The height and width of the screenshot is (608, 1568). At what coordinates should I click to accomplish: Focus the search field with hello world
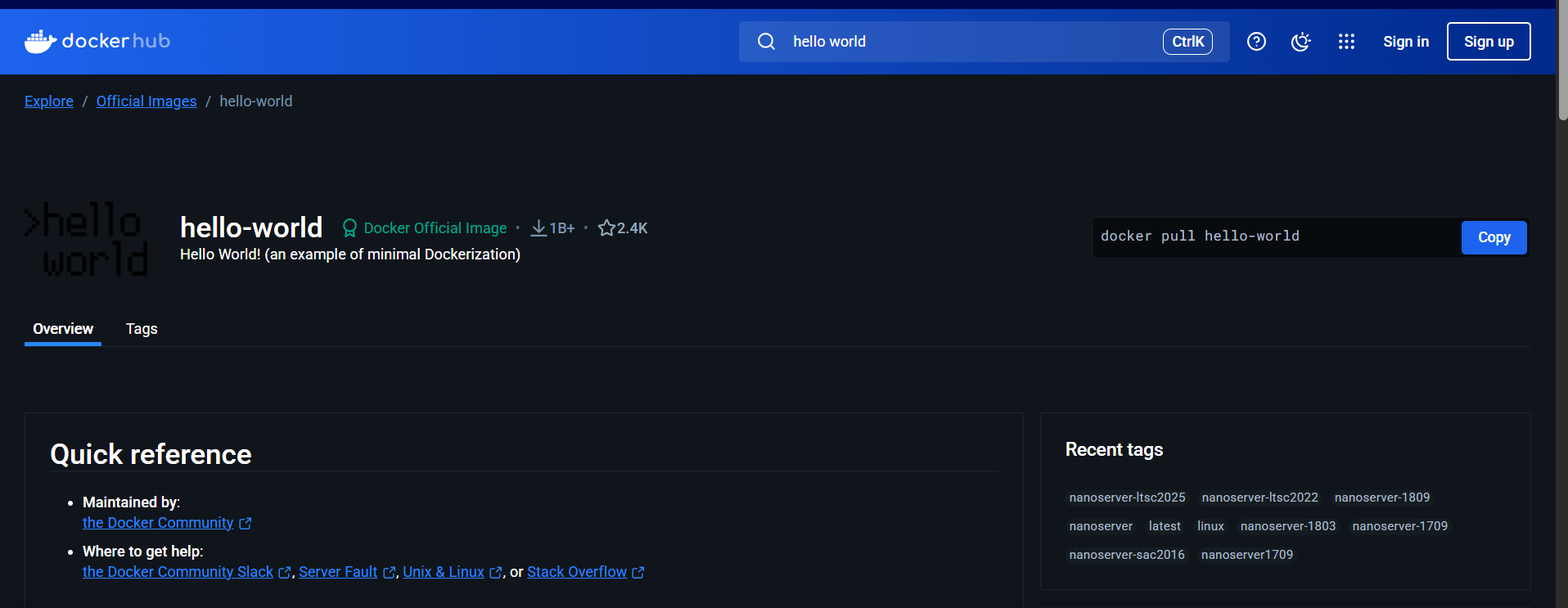click(966, 42)
